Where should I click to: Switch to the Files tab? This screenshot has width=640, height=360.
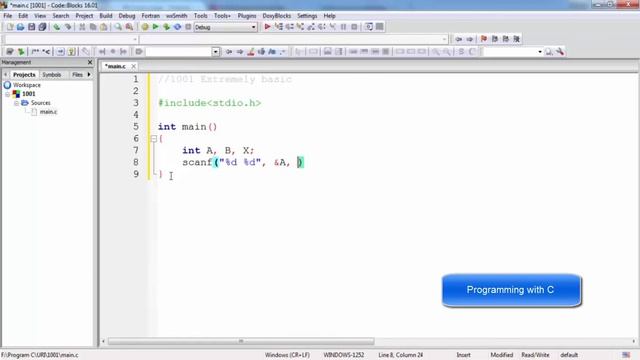[x=77, y=75]
